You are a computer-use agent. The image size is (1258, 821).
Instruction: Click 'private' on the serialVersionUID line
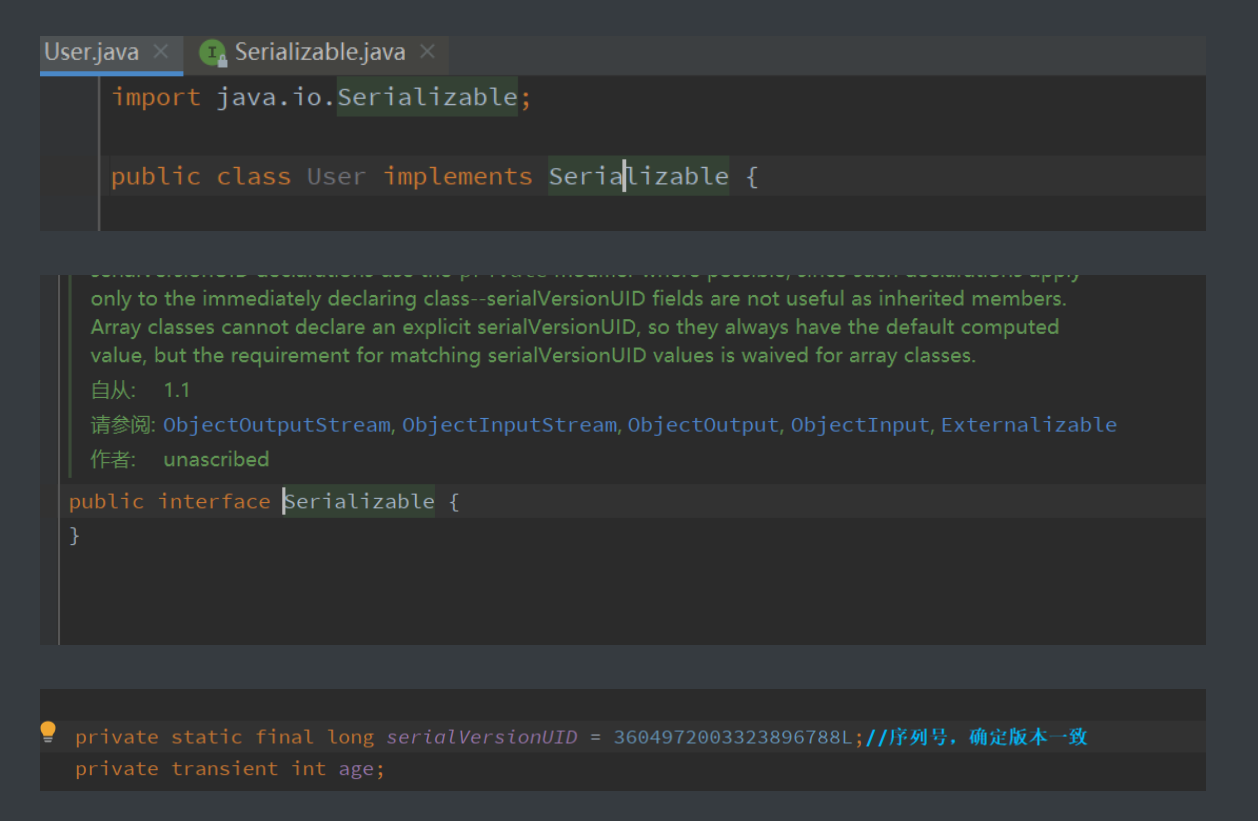[117, 737]
